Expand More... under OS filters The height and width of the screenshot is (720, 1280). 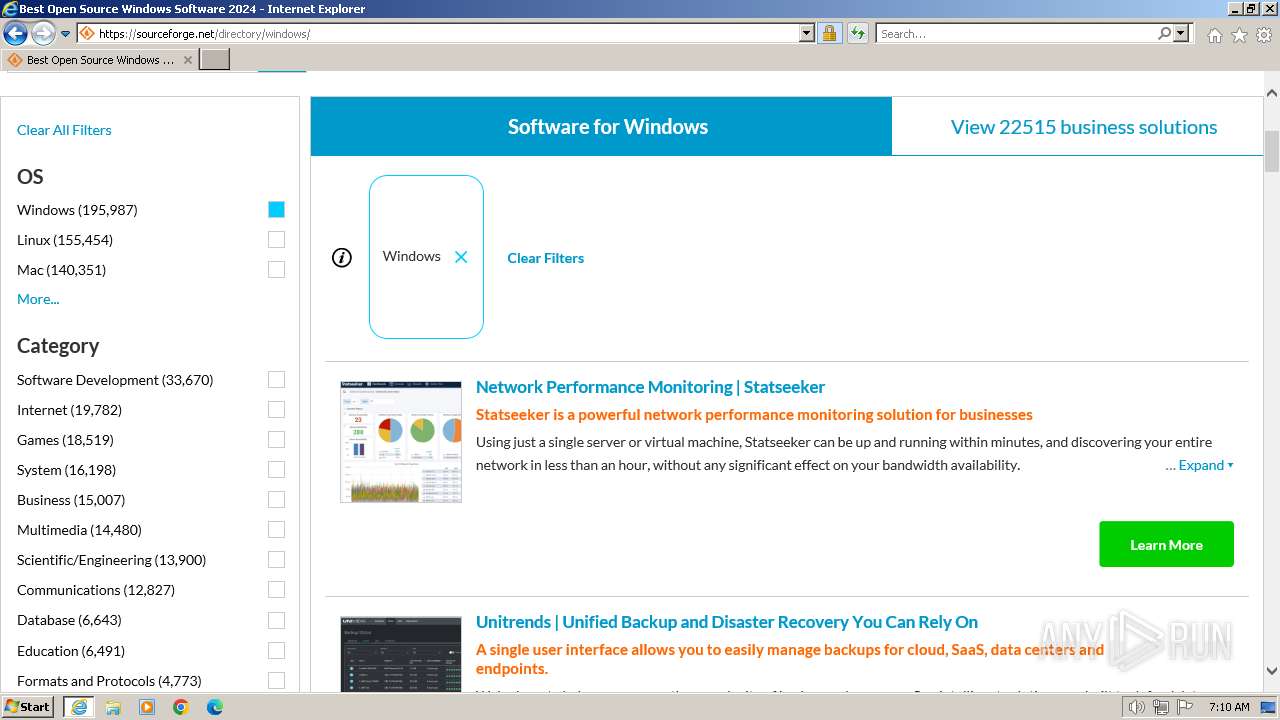point(38,299)
